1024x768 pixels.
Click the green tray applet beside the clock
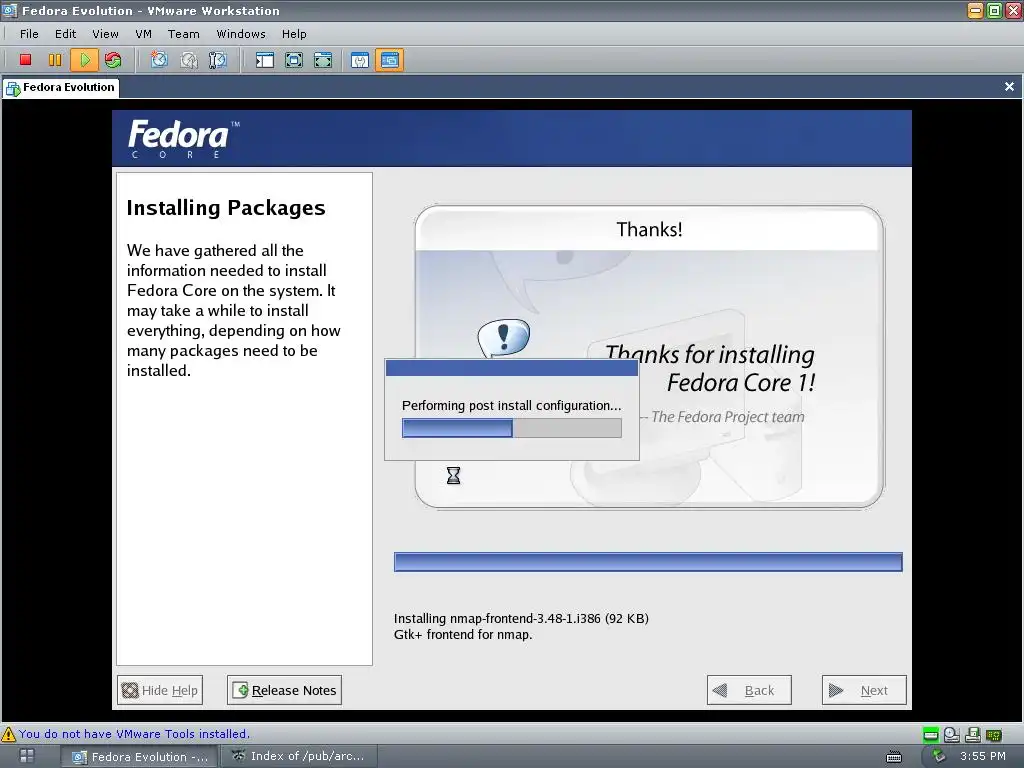939,756
